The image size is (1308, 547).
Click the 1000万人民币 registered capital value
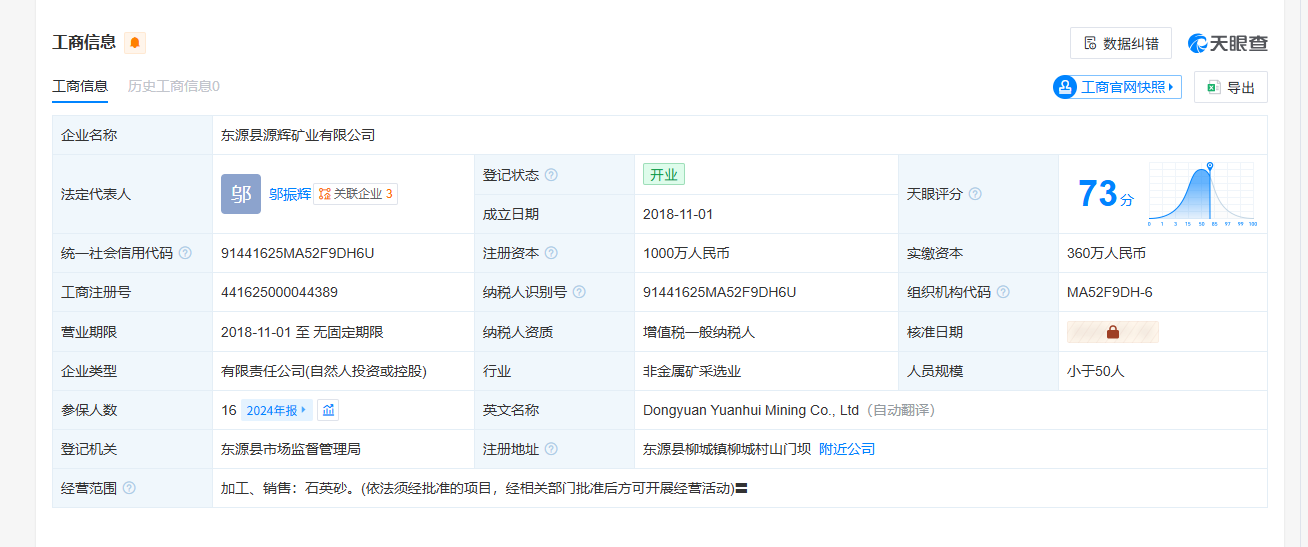[686, 253]
